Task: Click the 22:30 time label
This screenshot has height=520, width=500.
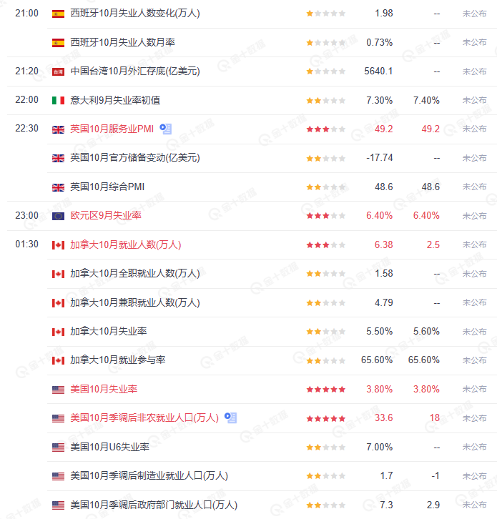Action: [27, 128]
